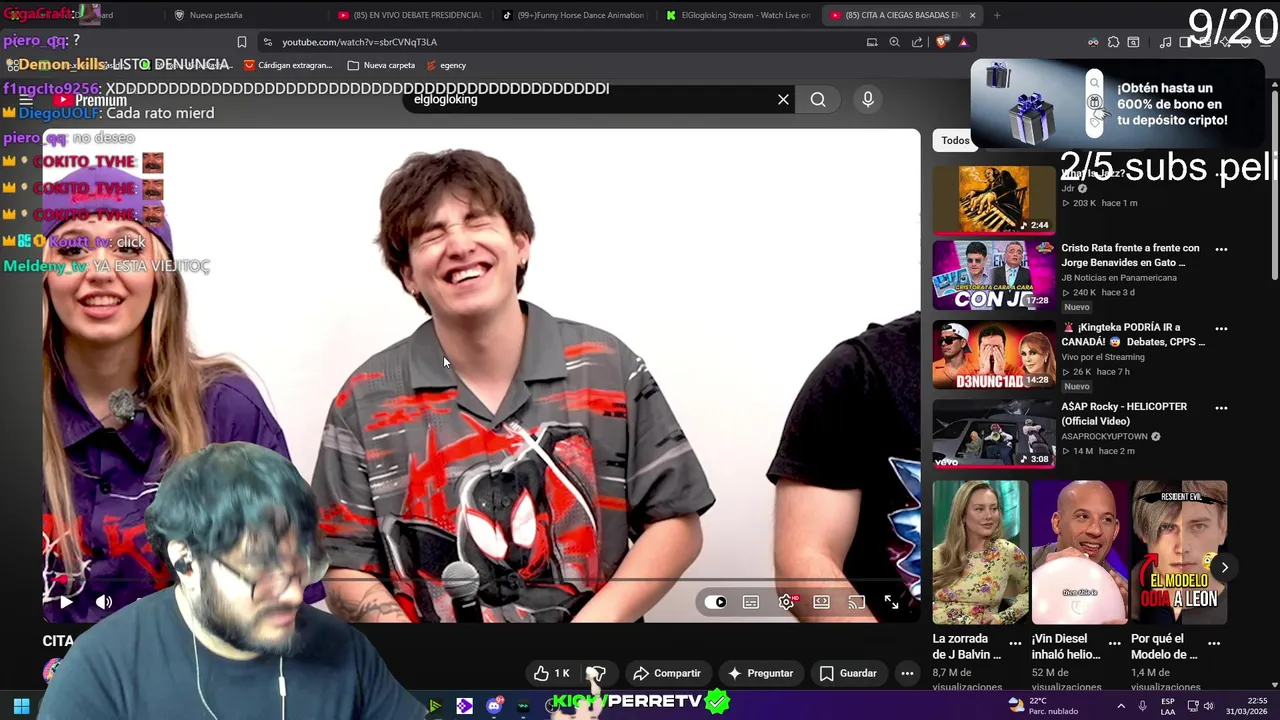This screenshot has height=720, width=1280.
Task: Open the Windows Start menu
Action: [21, 706]
